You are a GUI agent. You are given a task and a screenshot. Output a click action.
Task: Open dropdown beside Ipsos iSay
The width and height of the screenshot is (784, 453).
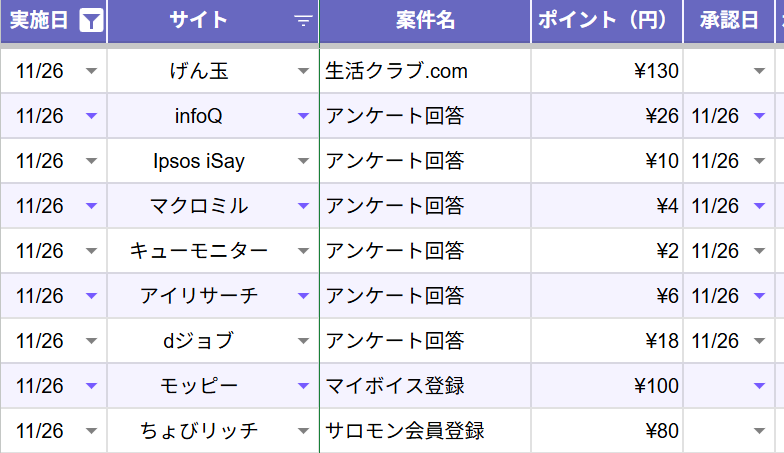pyautogui.click(x=304, y=161)
